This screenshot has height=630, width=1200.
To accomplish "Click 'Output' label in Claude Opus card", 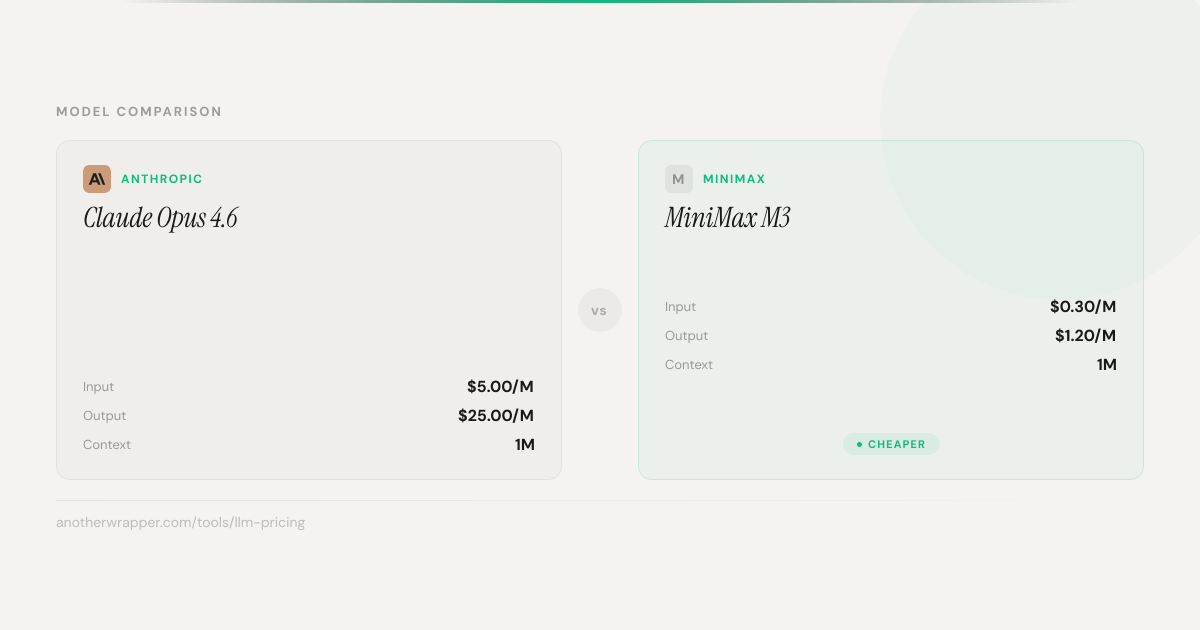I will tap(105, 416).
